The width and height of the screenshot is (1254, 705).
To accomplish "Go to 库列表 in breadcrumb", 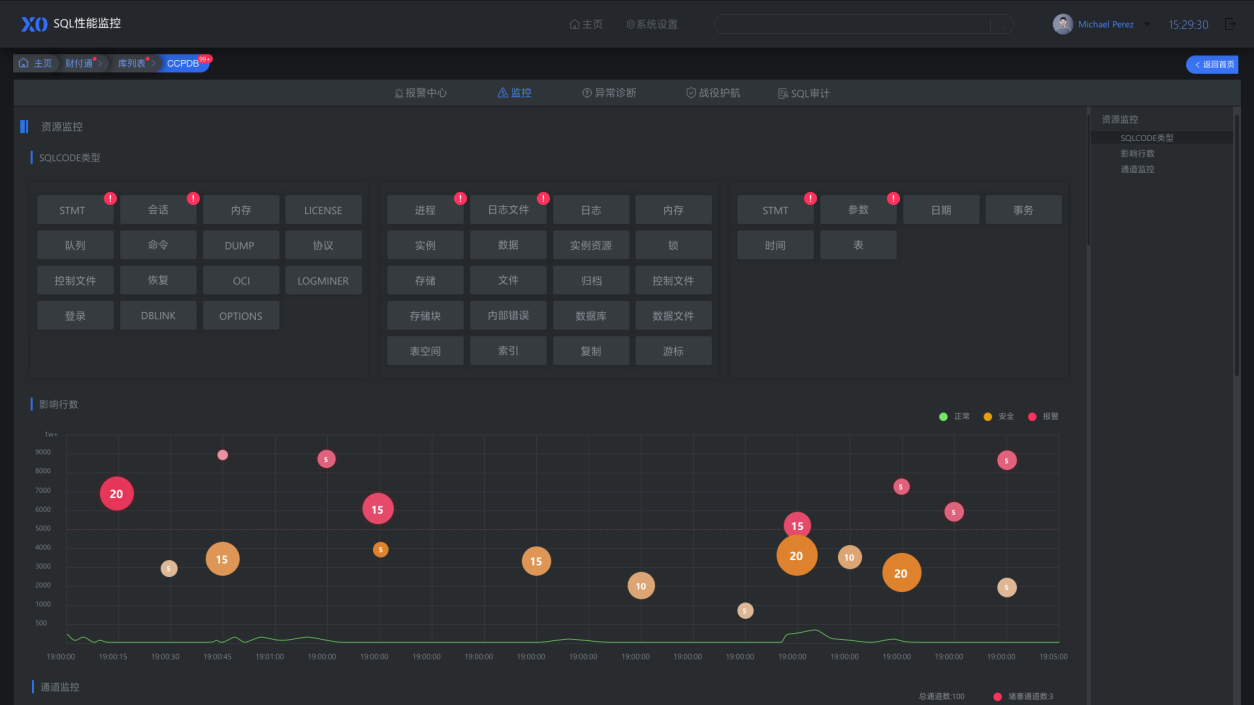I will (x=131, y=63).
